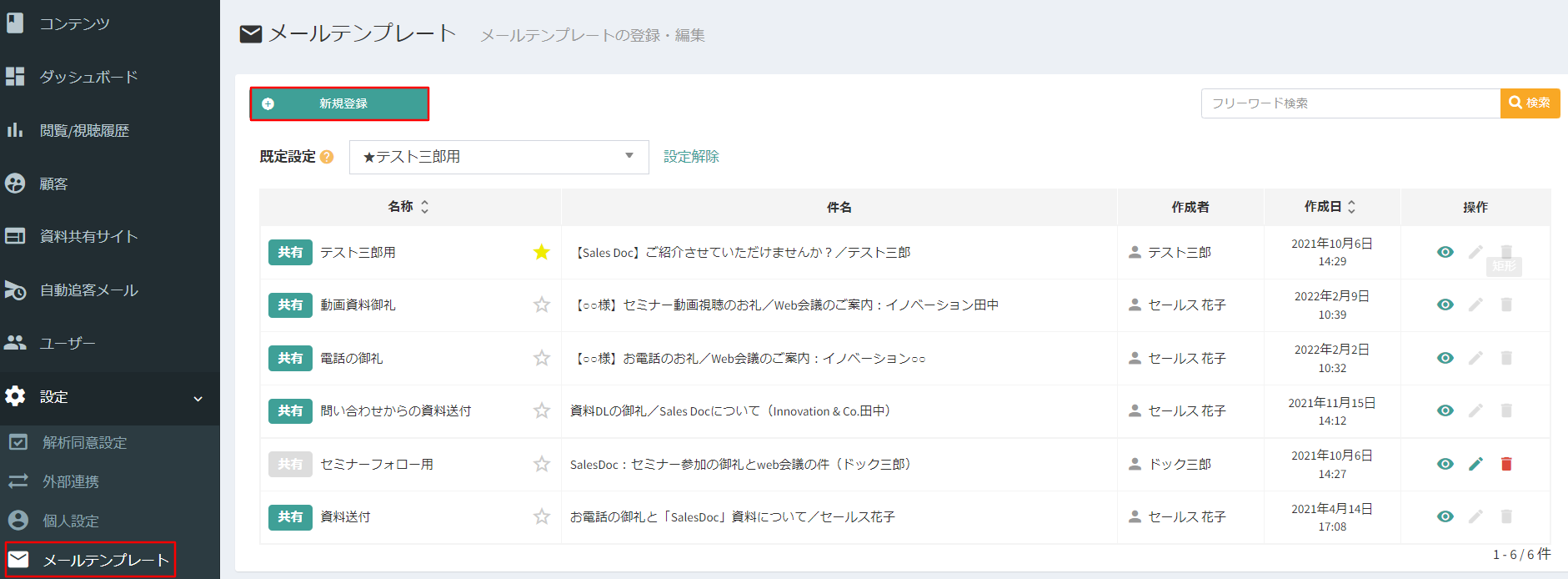Click the pencil icon in 問い合わせからの資料送付 row
This screenshot has width=1568, height=579.
coord(1475,410)
